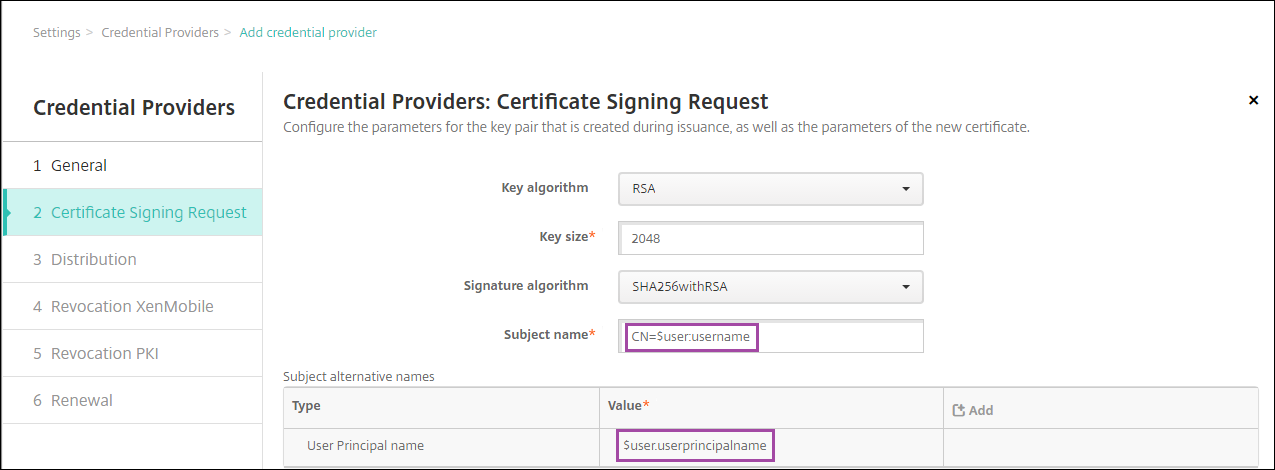Expand the Signature algorithm dropdown
Image resolution: width=1275 pixels, height=470 pixels.
click(770, 286)
